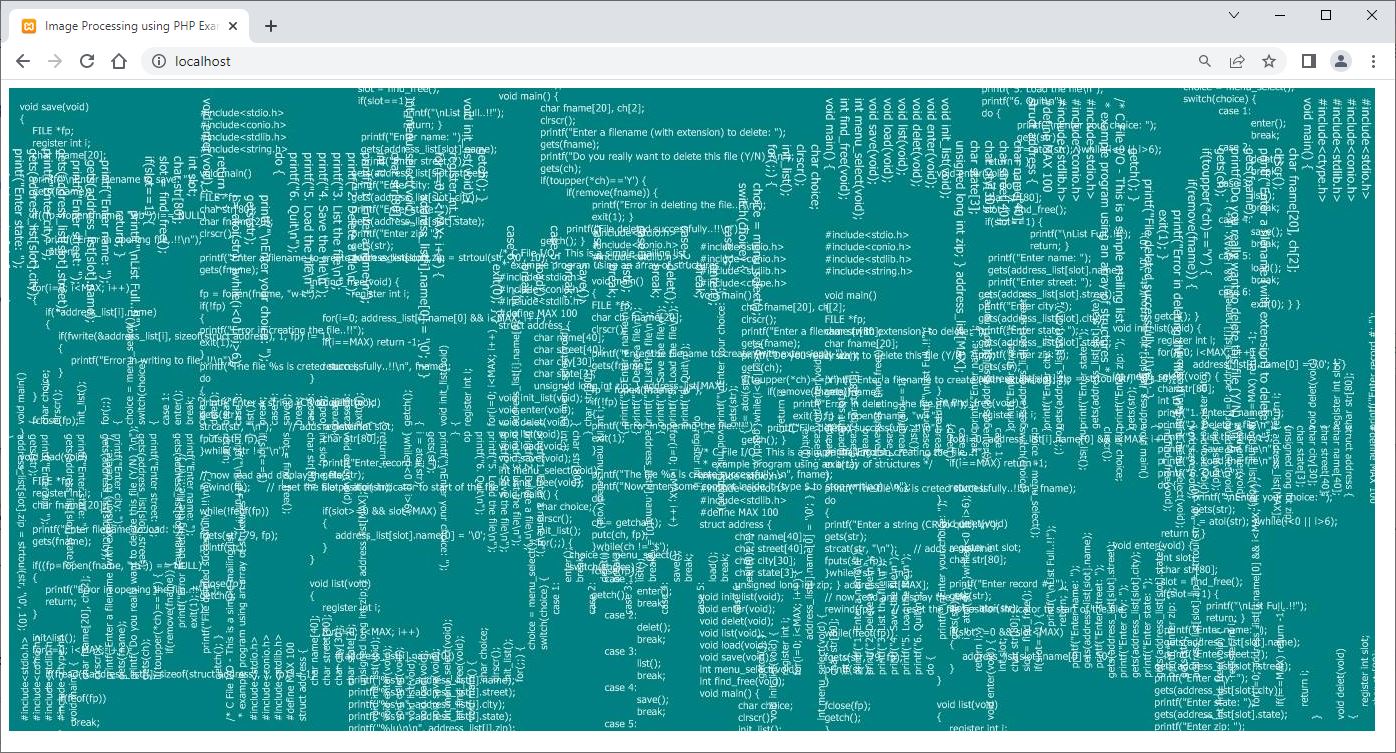
Task: Share this page using the share icon
Action: pyautogui.click(x=1237, y=61)
